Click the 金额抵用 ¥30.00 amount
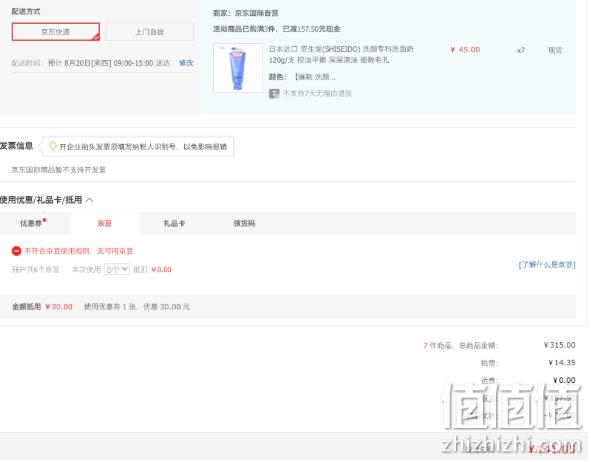 tap(59, 307)
